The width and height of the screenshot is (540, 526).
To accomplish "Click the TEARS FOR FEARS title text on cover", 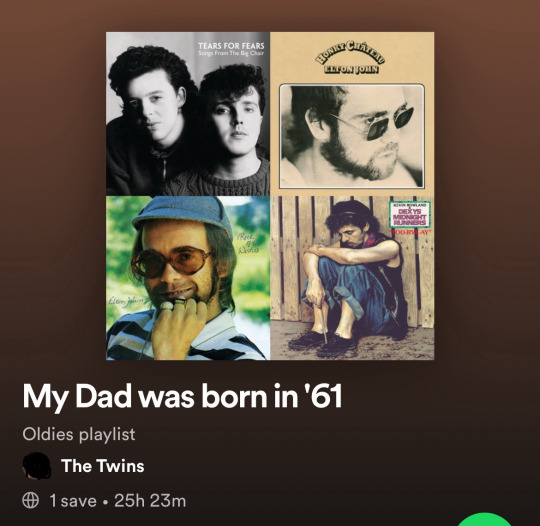I will (231, 46).
